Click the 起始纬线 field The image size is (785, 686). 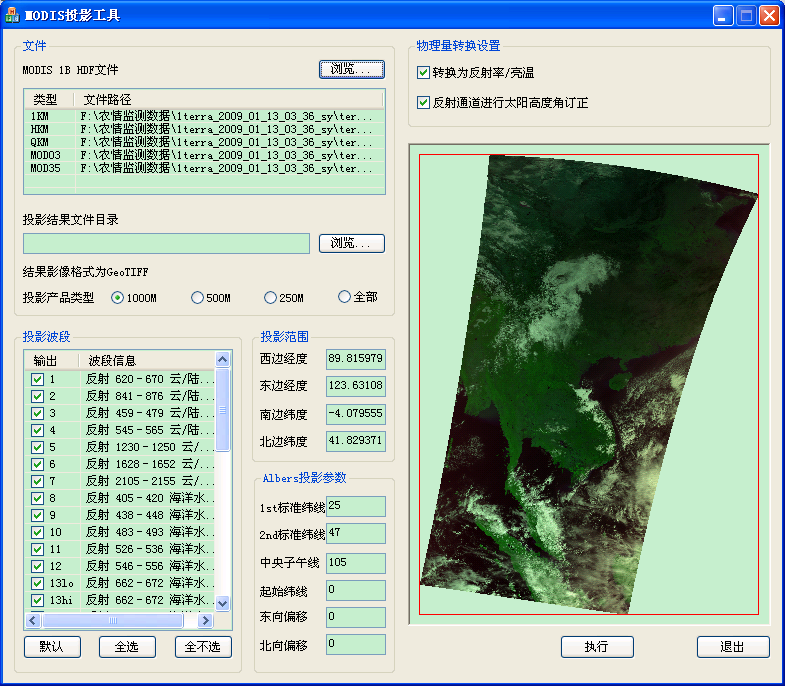356,590
